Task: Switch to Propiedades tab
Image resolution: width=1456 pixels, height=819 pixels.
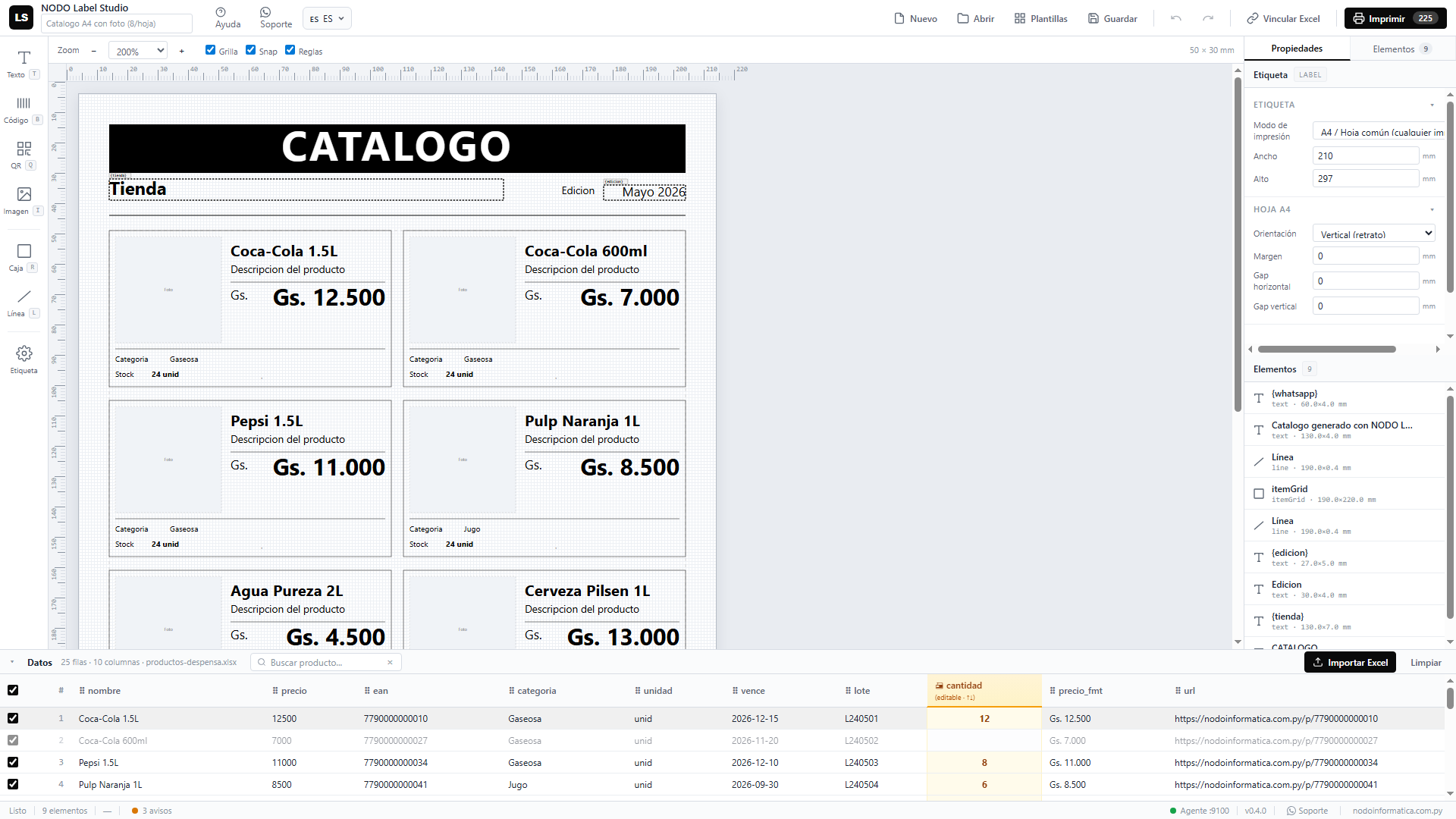Action: point(1297,49)
